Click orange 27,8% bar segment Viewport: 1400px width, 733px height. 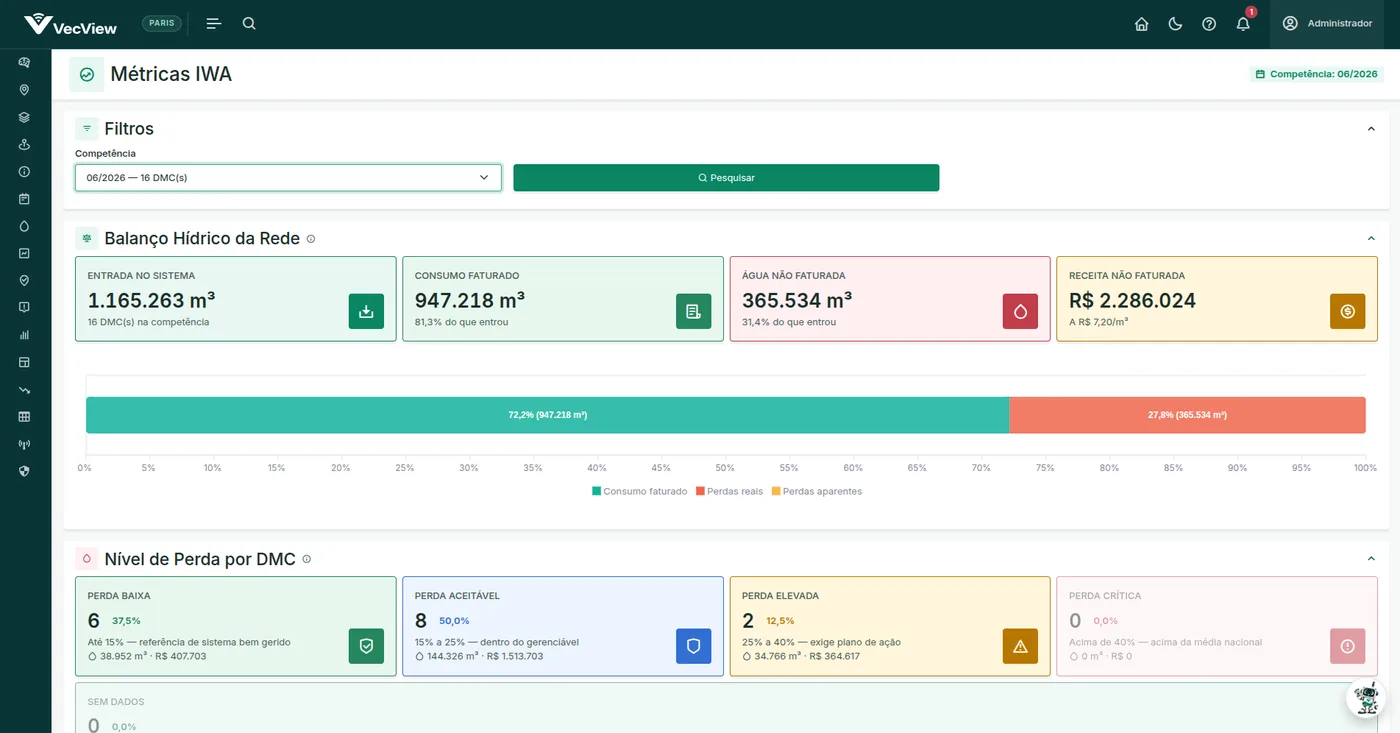[x=1187, y=415]
